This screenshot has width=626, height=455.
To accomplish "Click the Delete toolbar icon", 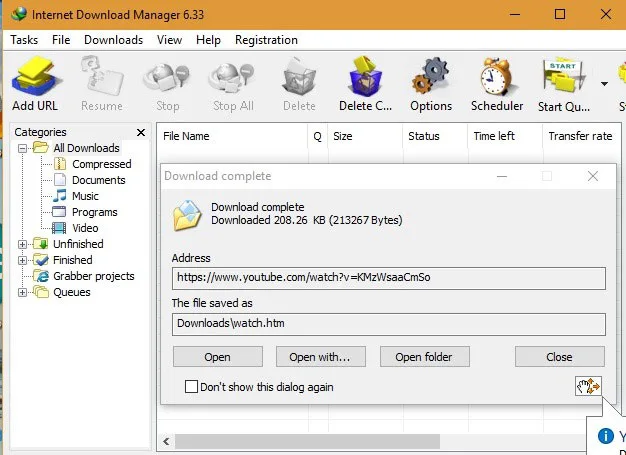I will [x=299, y=76].
